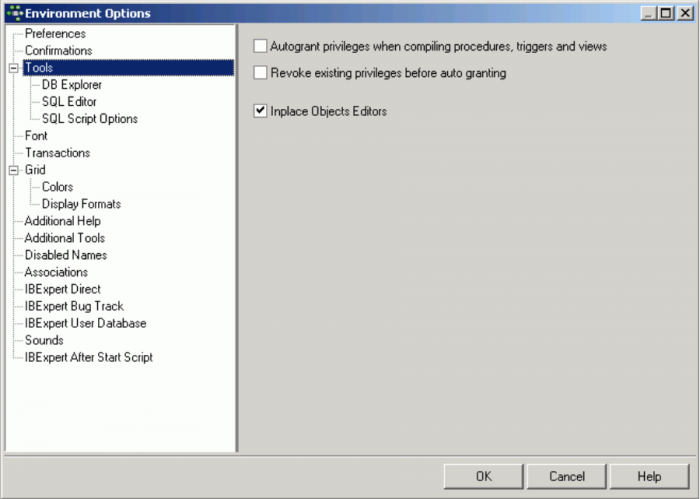Select SQL Script Options
The height and width of the screenshot is (499, 700).
click(90, 119)
